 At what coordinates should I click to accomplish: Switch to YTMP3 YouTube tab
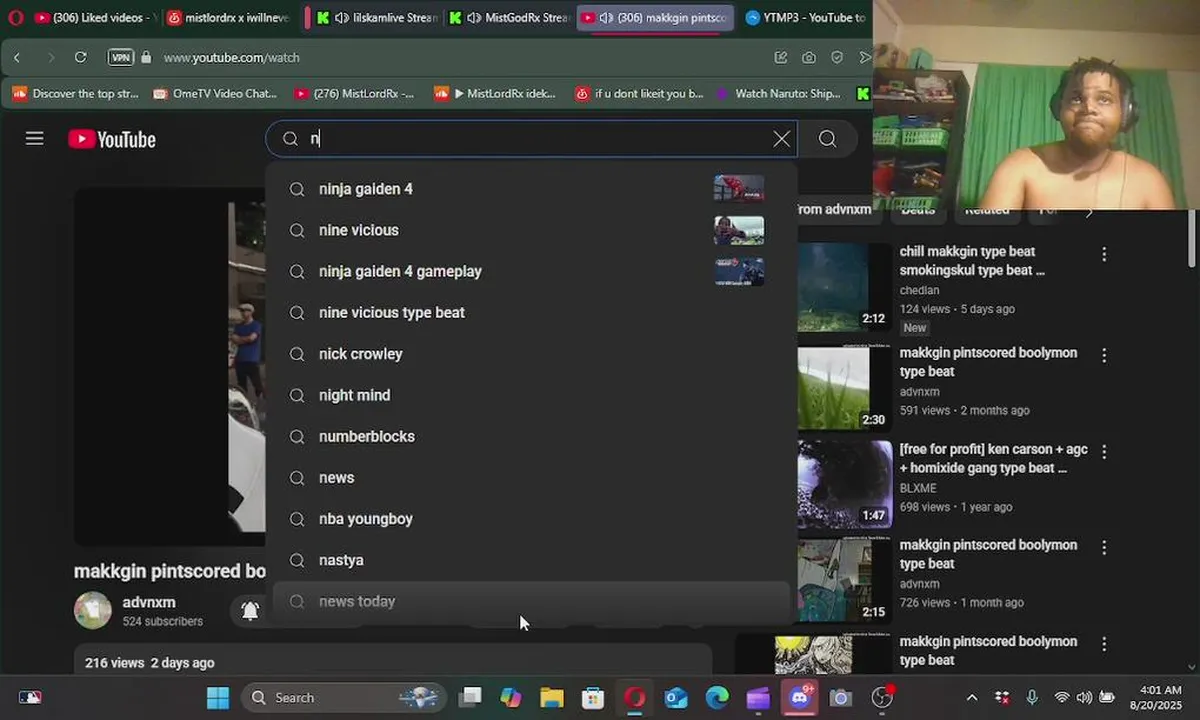805,18
